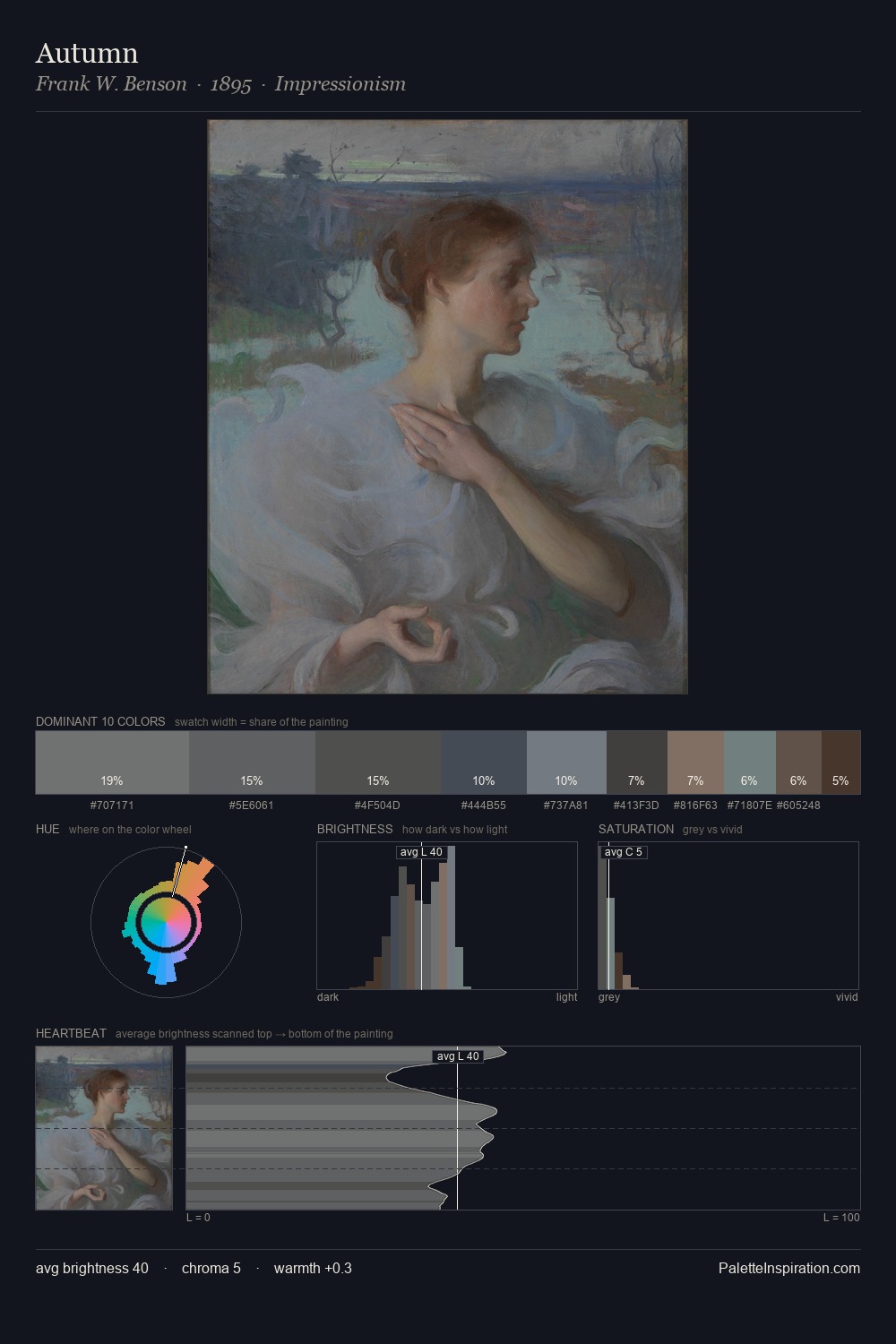This screenshot has width=896, height=1344.
Task: Click 'swatch width = share of the painting' caption
Action: pos(262,722)
